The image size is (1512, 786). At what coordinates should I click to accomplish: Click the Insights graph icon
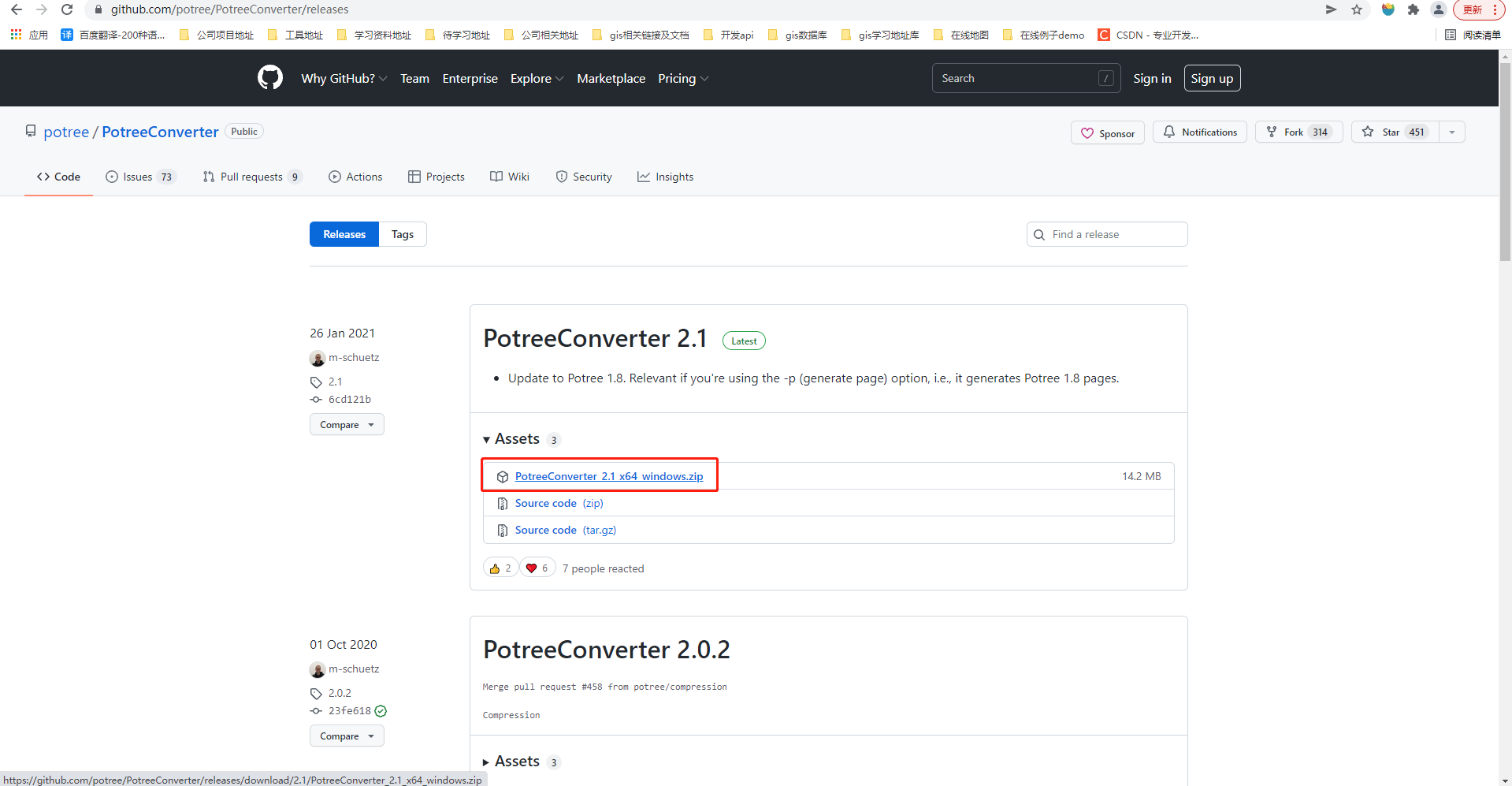pos(645,176)
